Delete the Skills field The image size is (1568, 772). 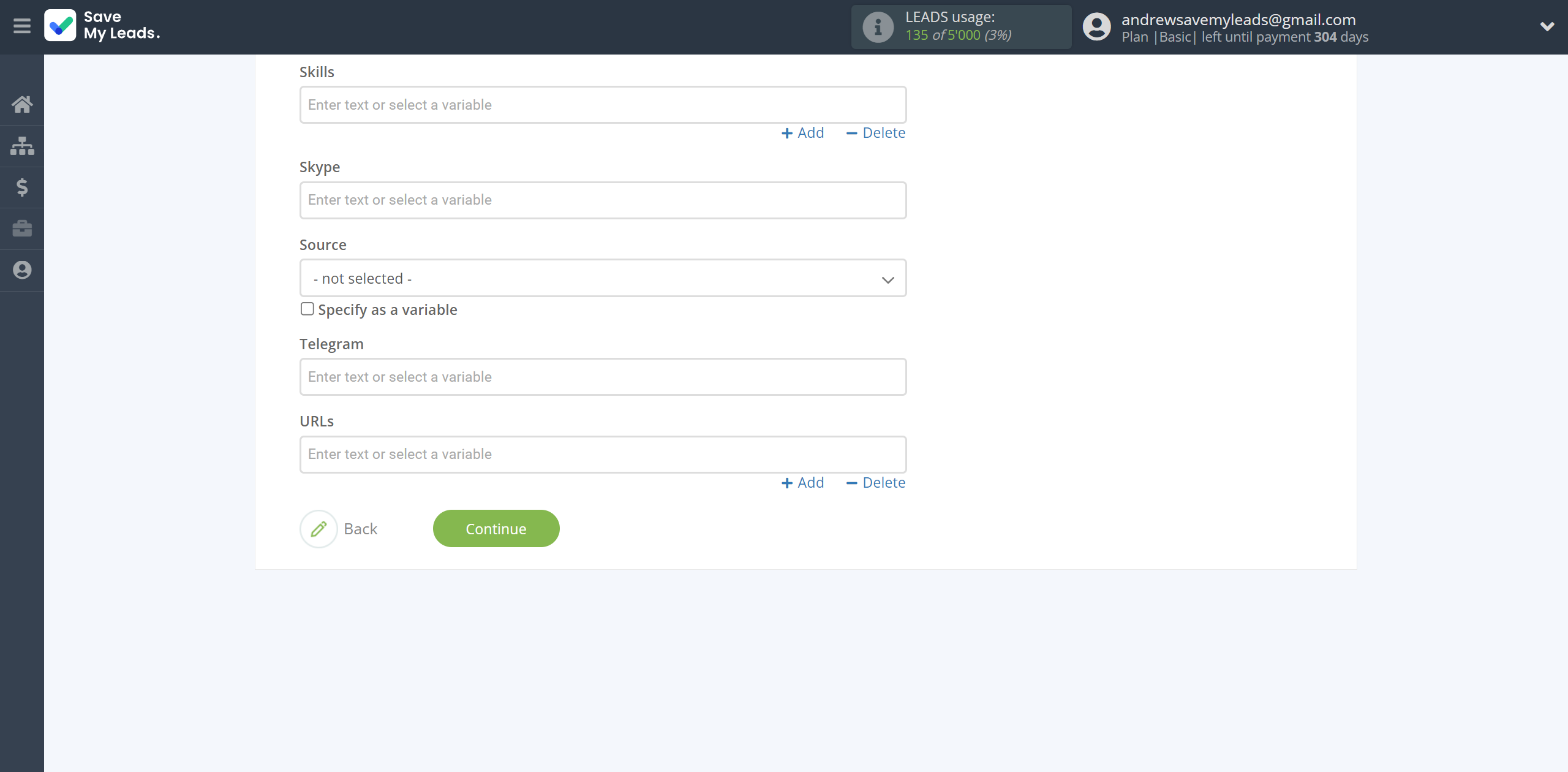[875, 133]
